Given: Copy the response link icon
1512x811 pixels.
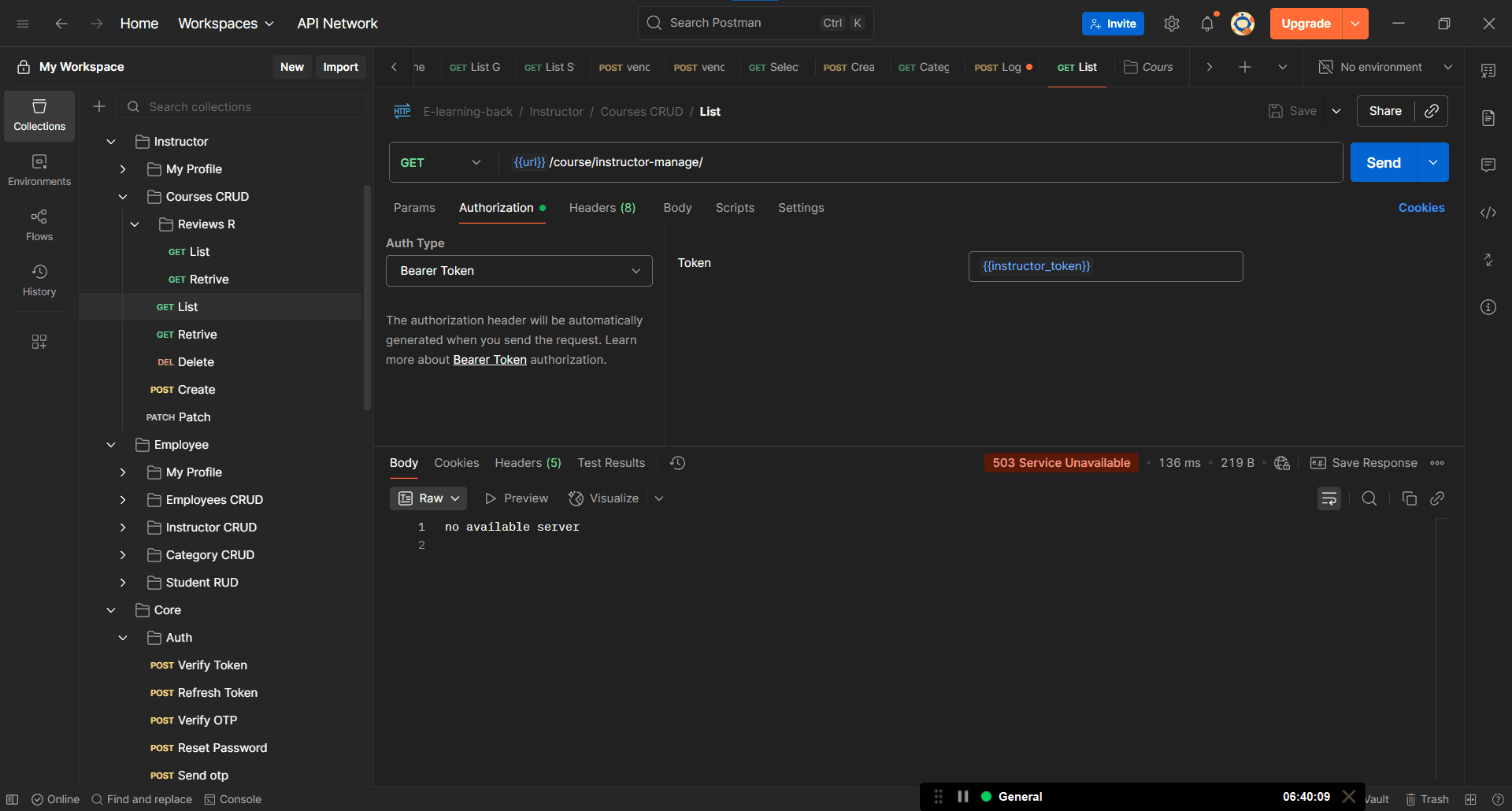Looking at the screenshot, I should pos(1437,498).
